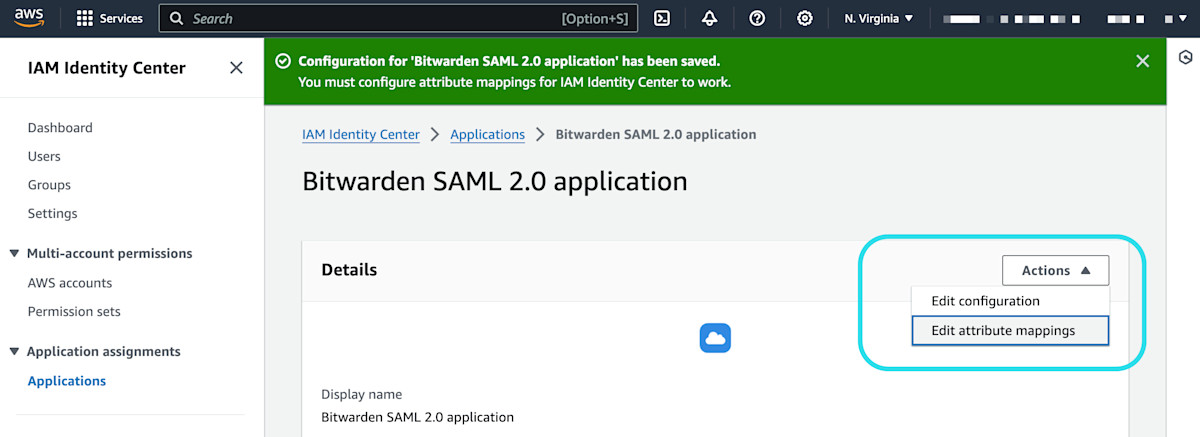Close the IAM Identity Center sidebar
Viewport: 1200px width, 437px height.
pyautogui.click(x=236, y=68)
